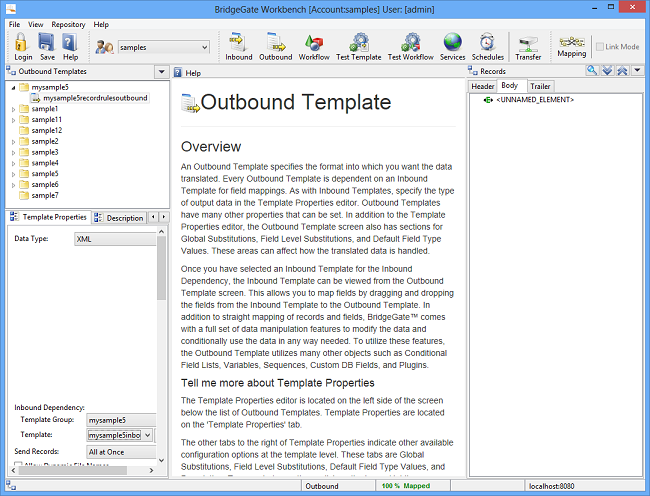The width and height of the screenshot is (650, 496).
Task: Click the sample12 folder icon
Action: coord(24,131)
